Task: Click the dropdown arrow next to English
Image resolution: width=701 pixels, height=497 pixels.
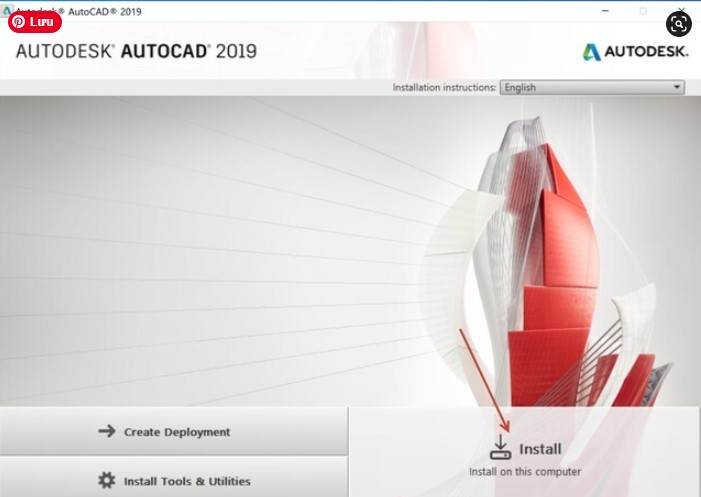Action: click(x=677, y=87)
